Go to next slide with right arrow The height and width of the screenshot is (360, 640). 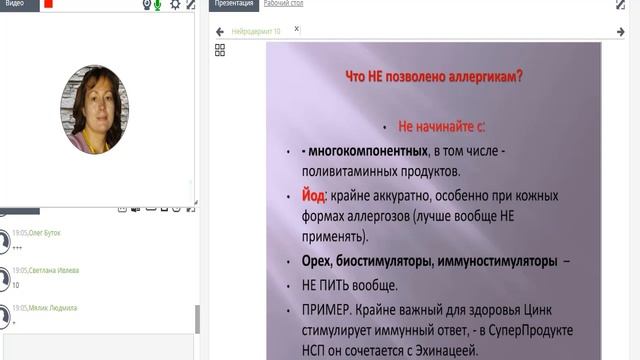tap(620, 31)
